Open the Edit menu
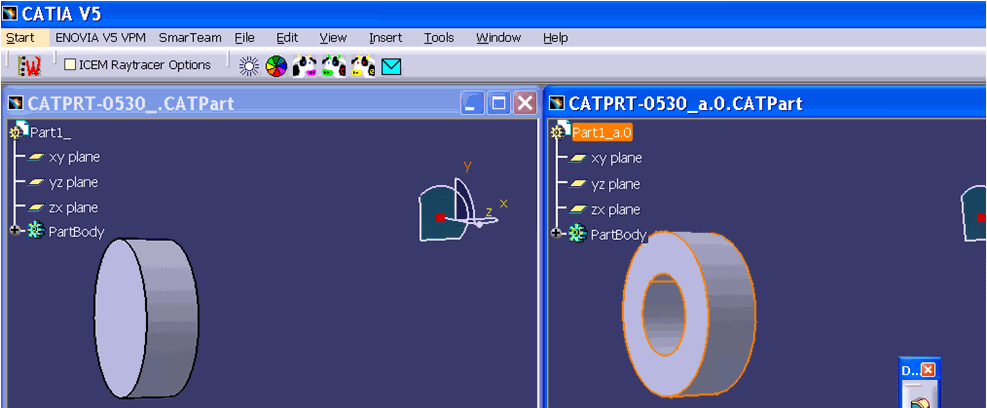 pos(287,38)
